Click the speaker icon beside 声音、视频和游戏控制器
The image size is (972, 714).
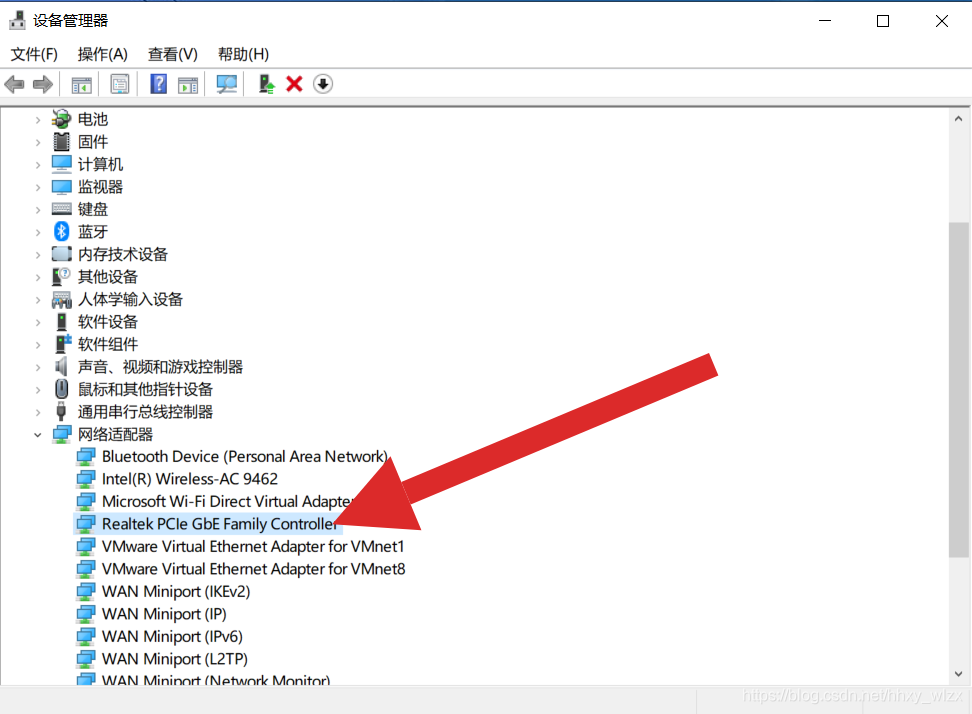coord(61,366)
